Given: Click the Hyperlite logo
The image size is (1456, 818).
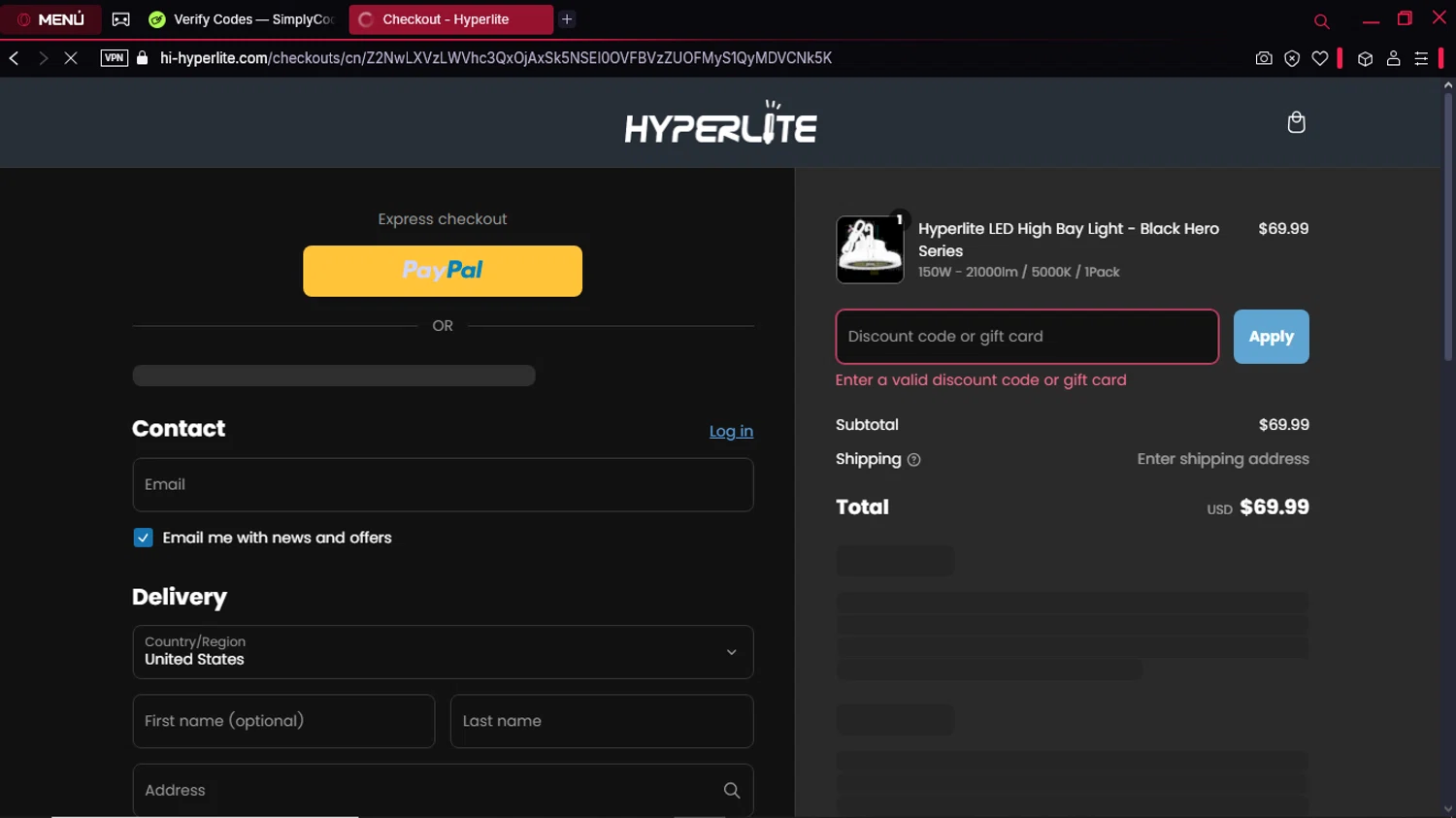Looking at the screenshot, I should coord(721,122).
